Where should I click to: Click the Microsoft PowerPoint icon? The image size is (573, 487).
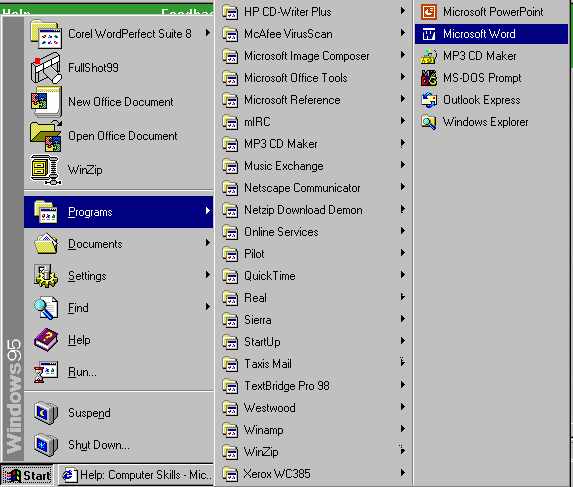point(429,12)
